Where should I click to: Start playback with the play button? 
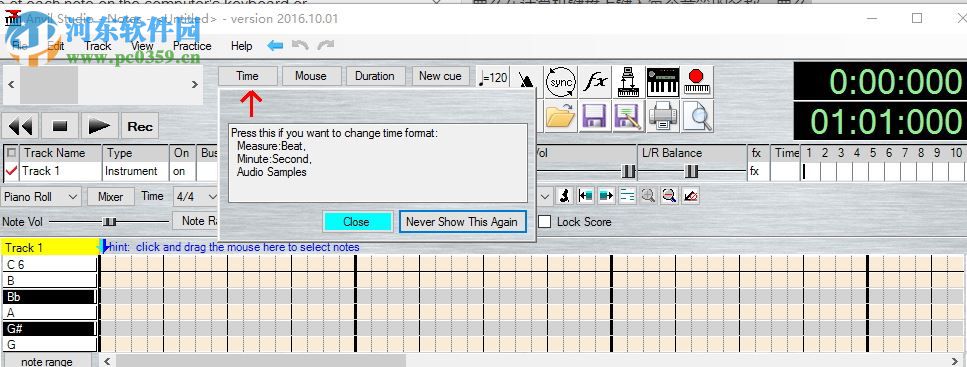click(99, 126)
